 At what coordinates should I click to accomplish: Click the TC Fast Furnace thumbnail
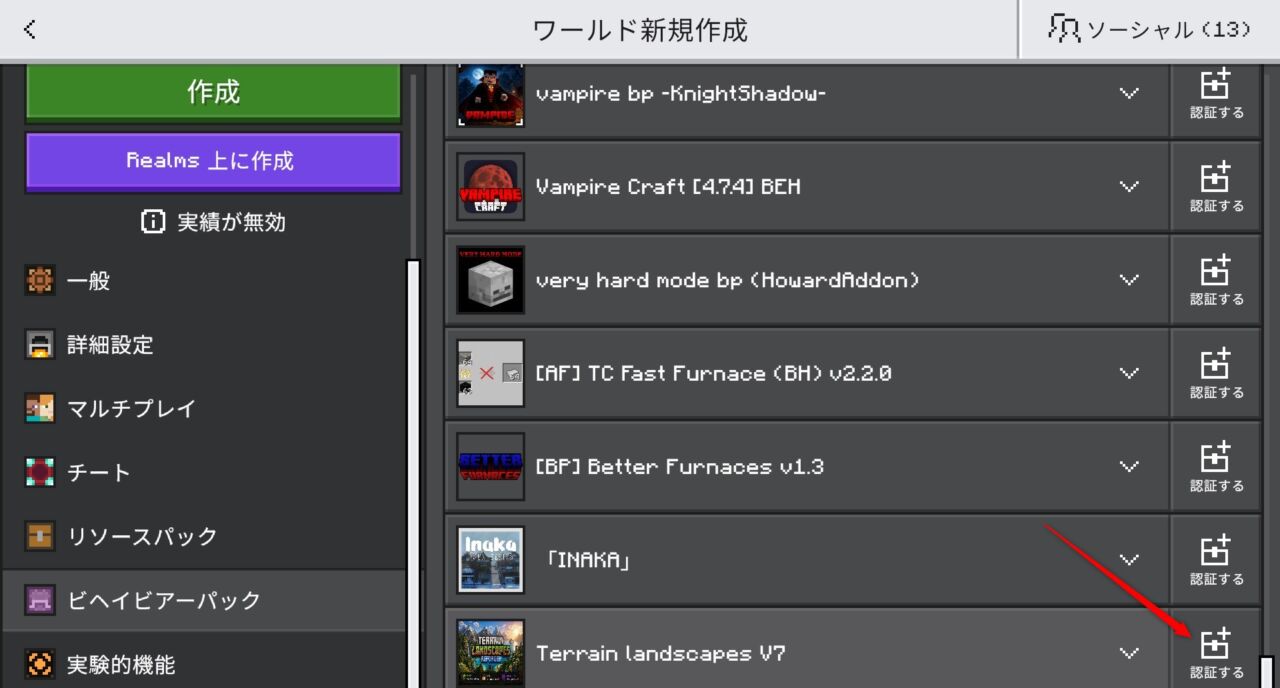click(x=490, y=373)
